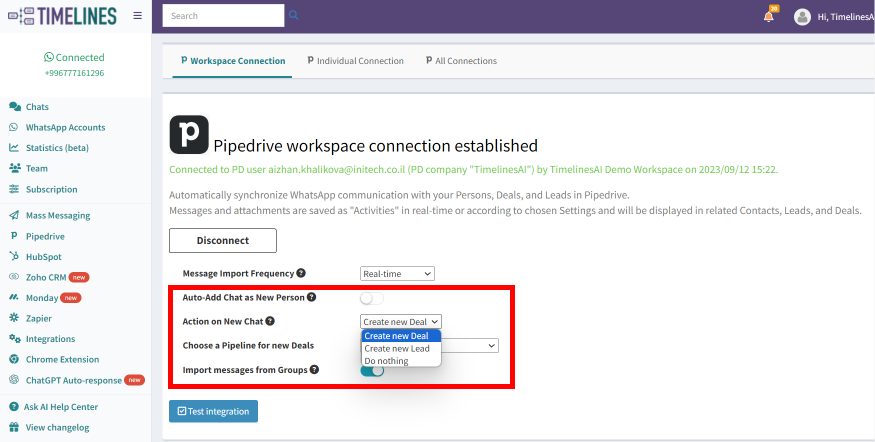The image size is (875, 442).
Task: Select Create new Deal option
Action: [x=401, y=335]
